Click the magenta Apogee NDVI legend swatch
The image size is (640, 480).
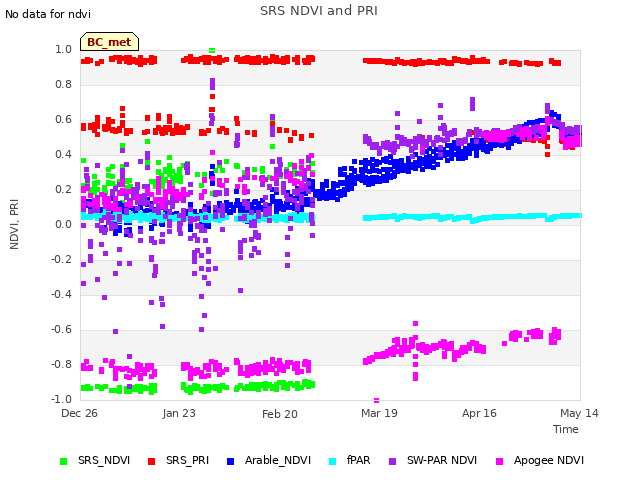[x=499, y=461]
